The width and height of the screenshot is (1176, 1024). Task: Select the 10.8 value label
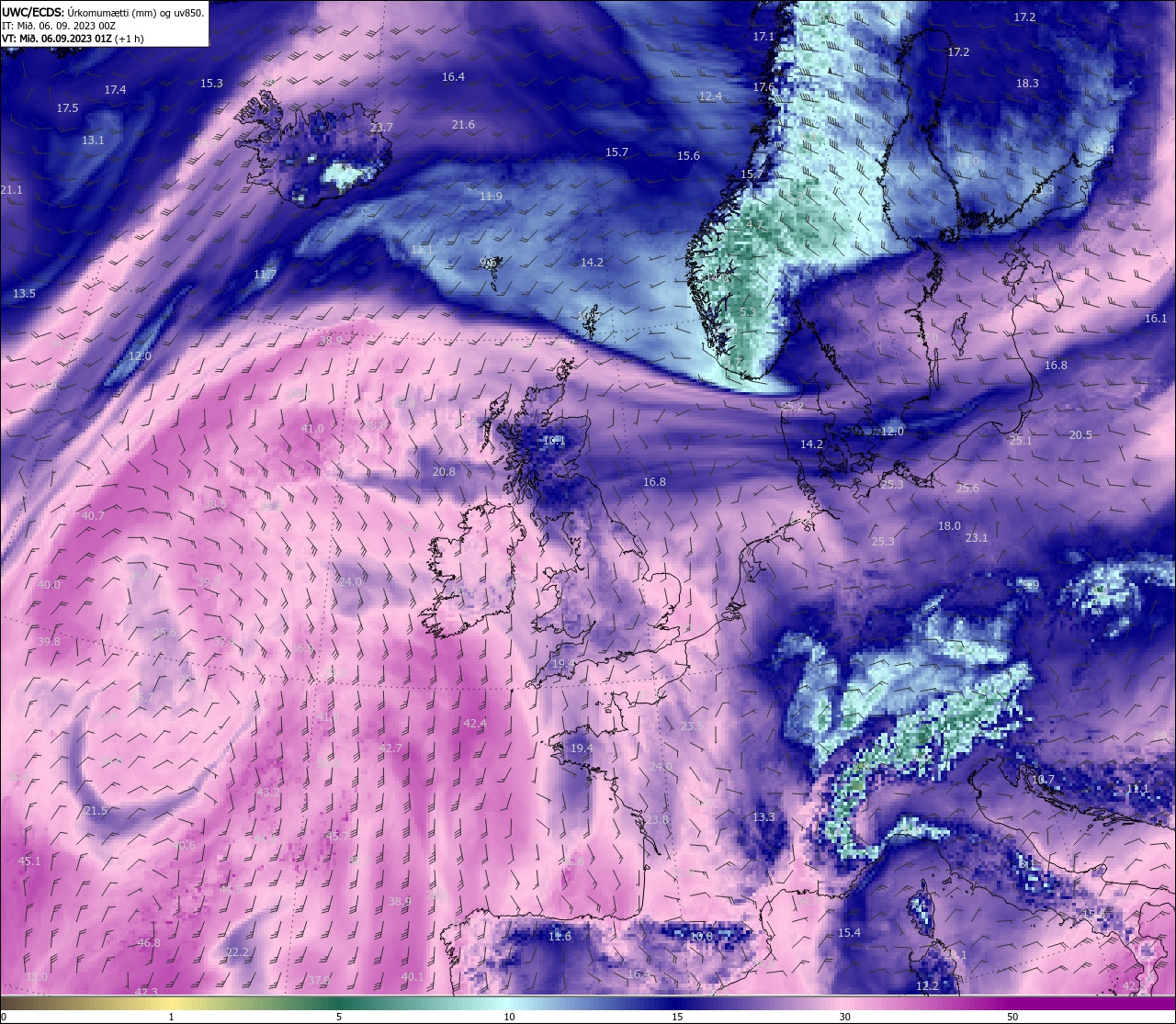point(701,937)
